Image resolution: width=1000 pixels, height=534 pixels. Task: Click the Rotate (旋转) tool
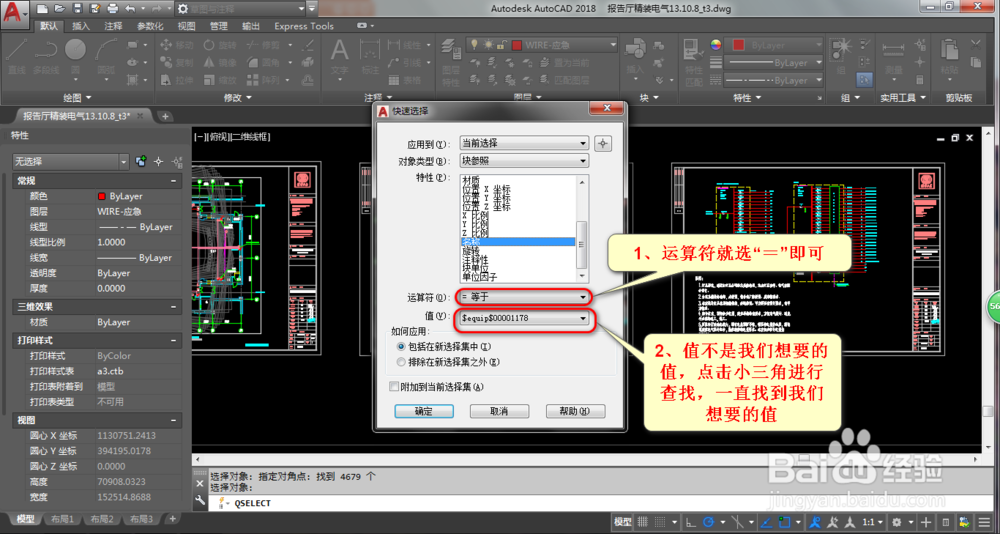click(x=220, y=45)
